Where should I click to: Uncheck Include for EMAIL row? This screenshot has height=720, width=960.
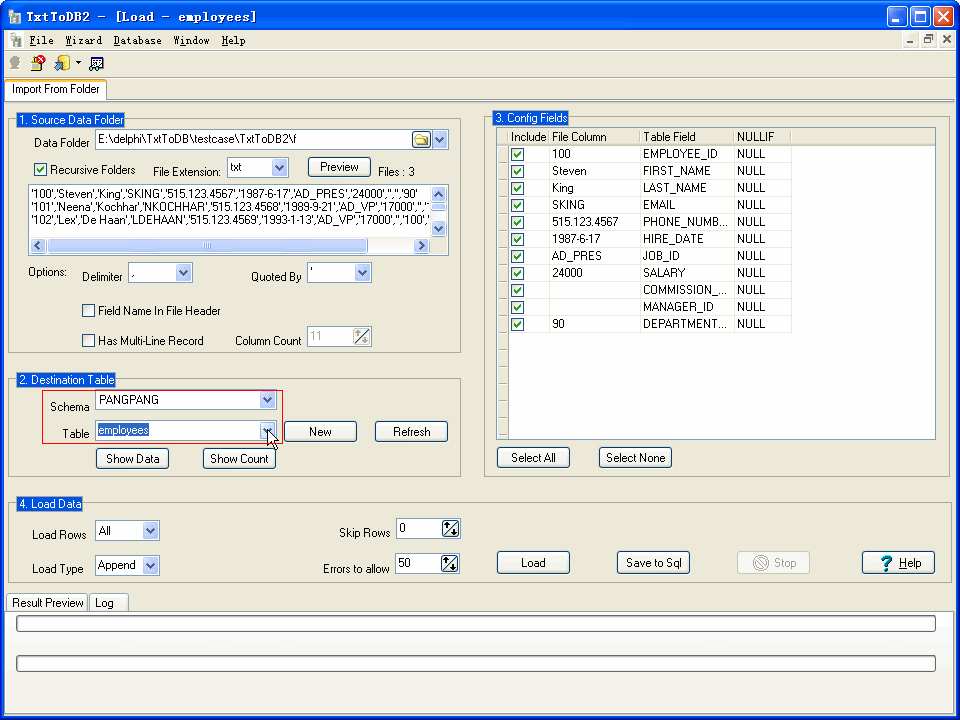tap(517, 205)
